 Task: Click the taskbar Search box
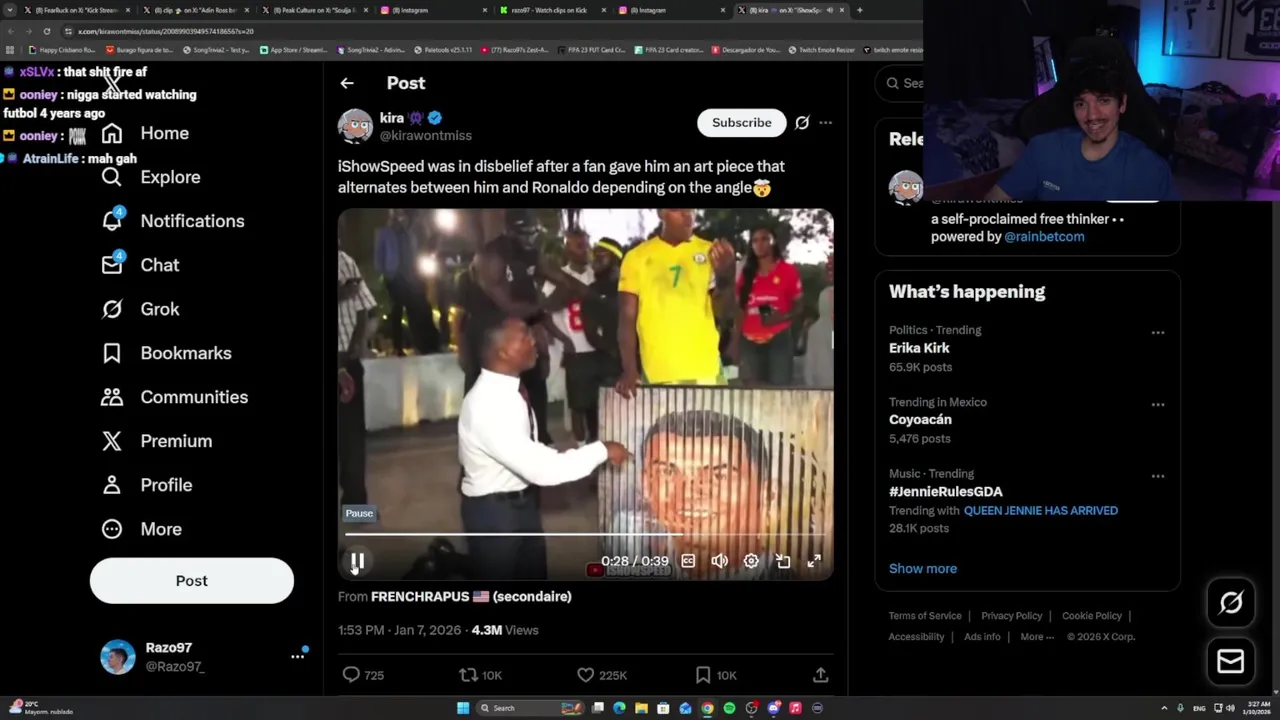pyautogui.click(x=530, y=708)
